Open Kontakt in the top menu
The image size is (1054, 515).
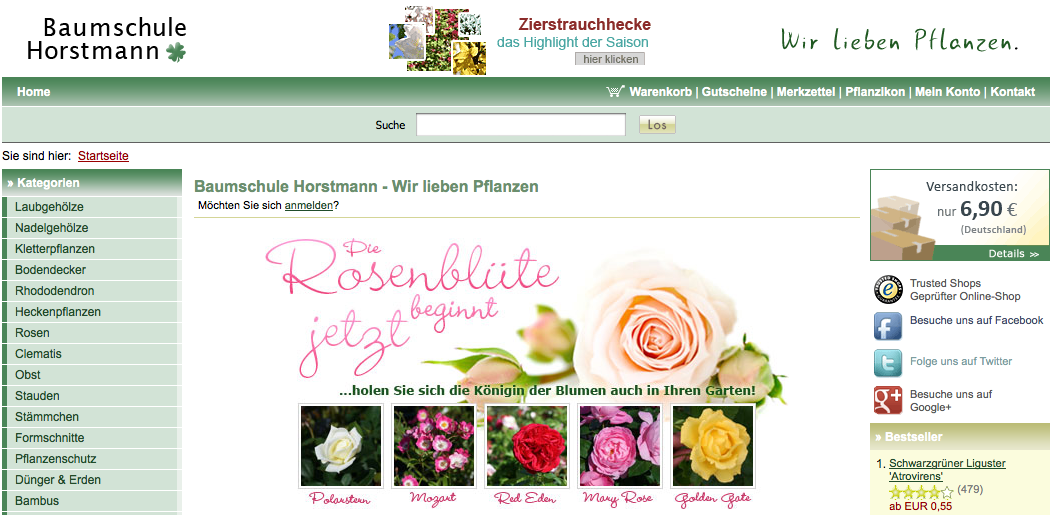tap(1012, 92)
